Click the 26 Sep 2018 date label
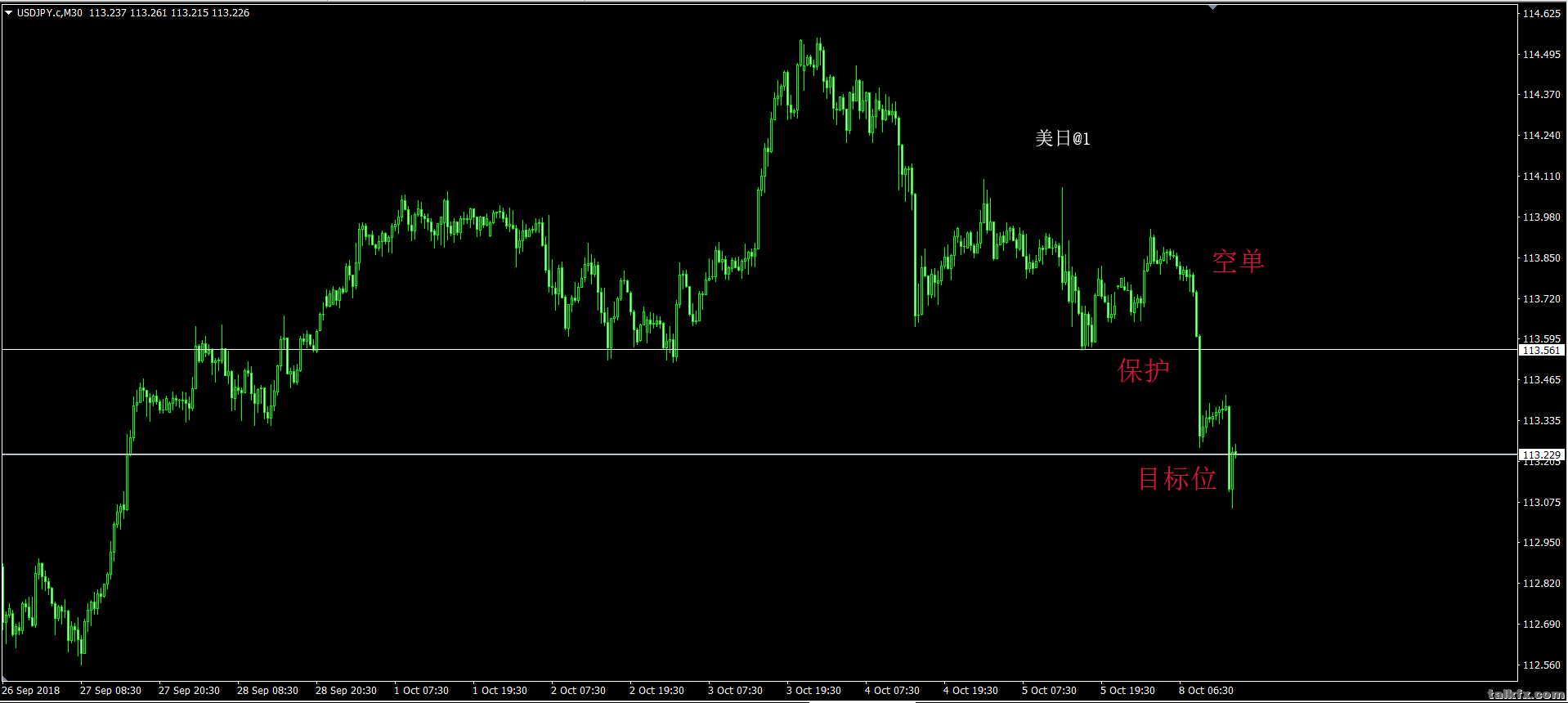1568x703 pixels. click(31, 691)
